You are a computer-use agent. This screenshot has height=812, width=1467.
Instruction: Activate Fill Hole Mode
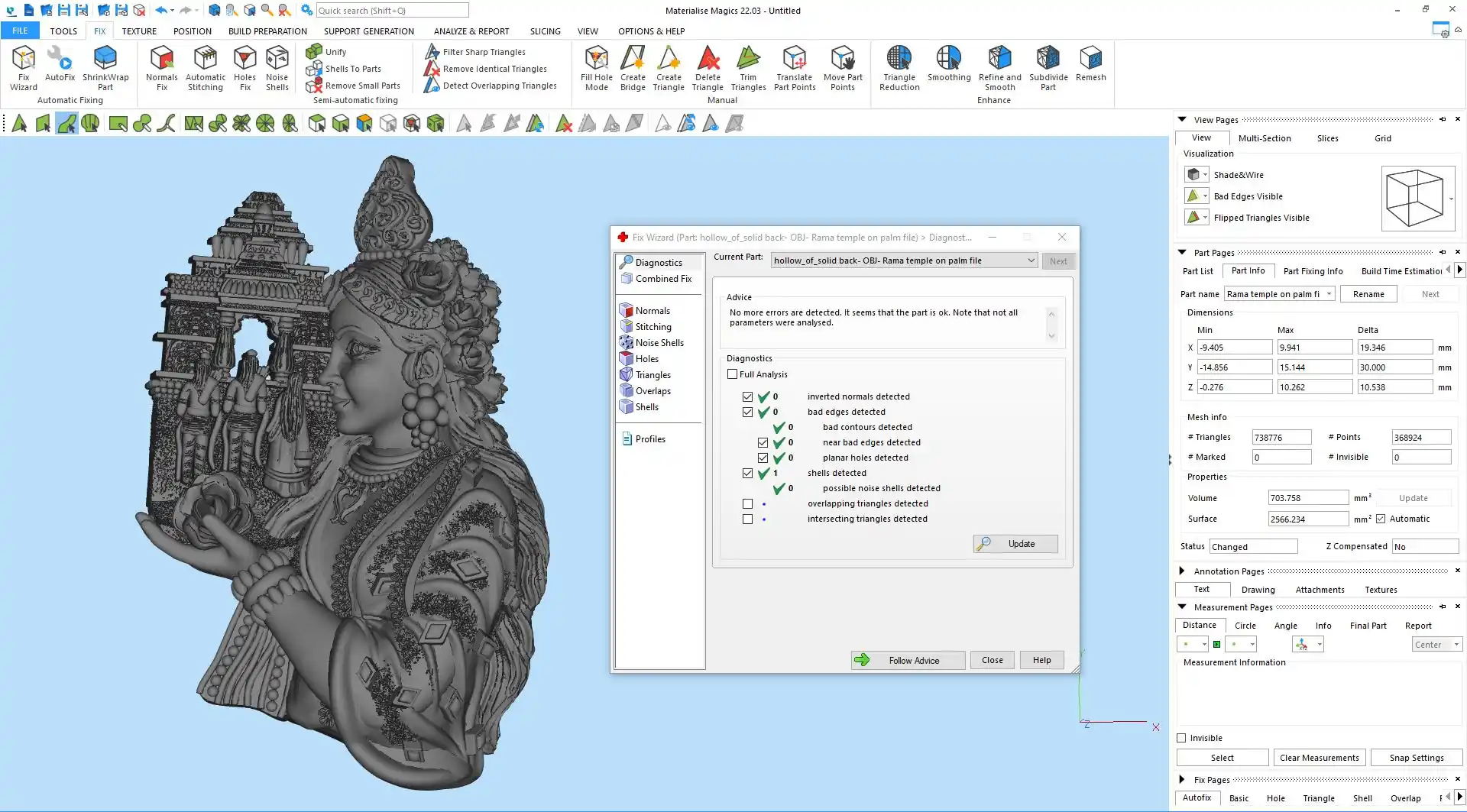[596, 67]
